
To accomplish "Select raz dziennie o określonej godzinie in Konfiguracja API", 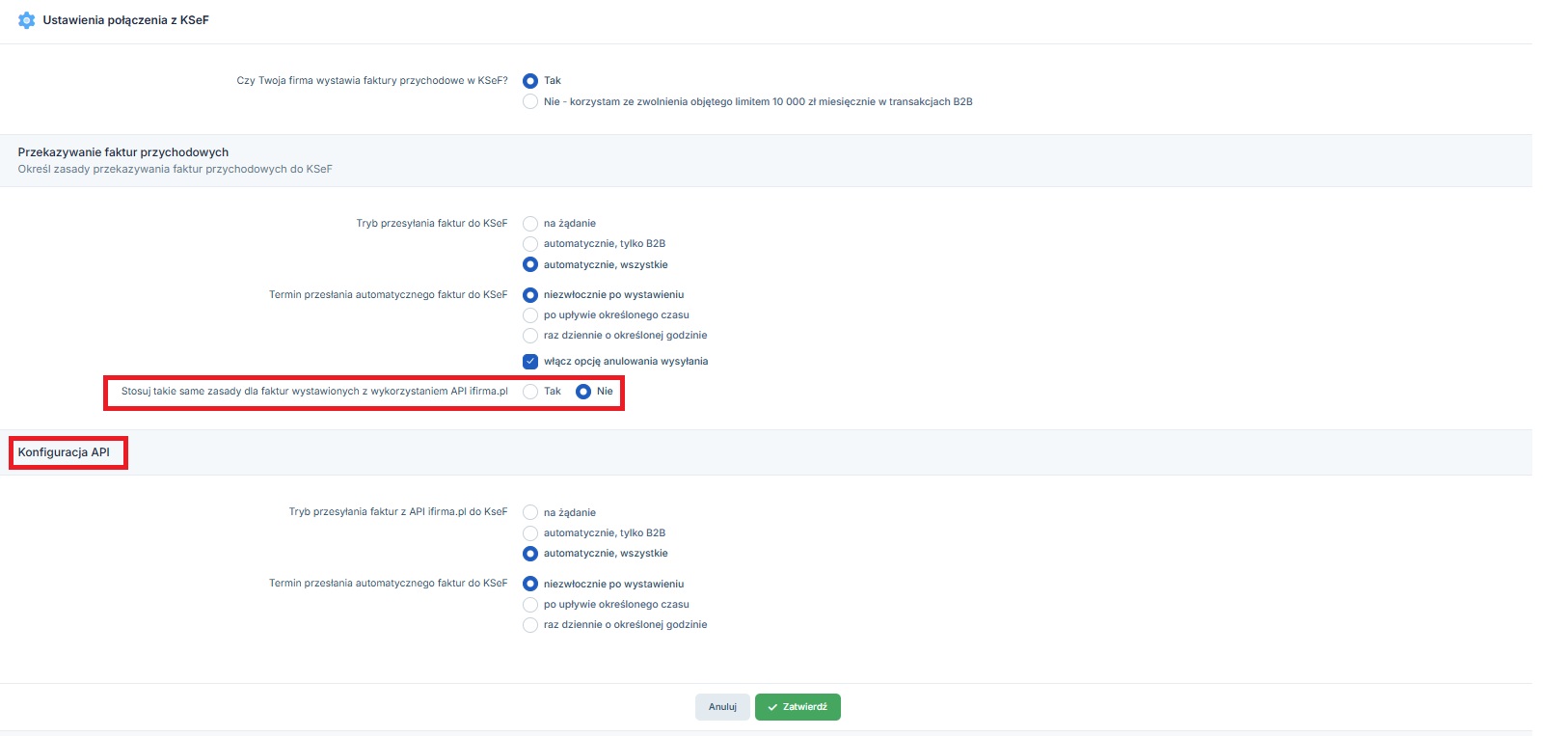I will point(530,625).
